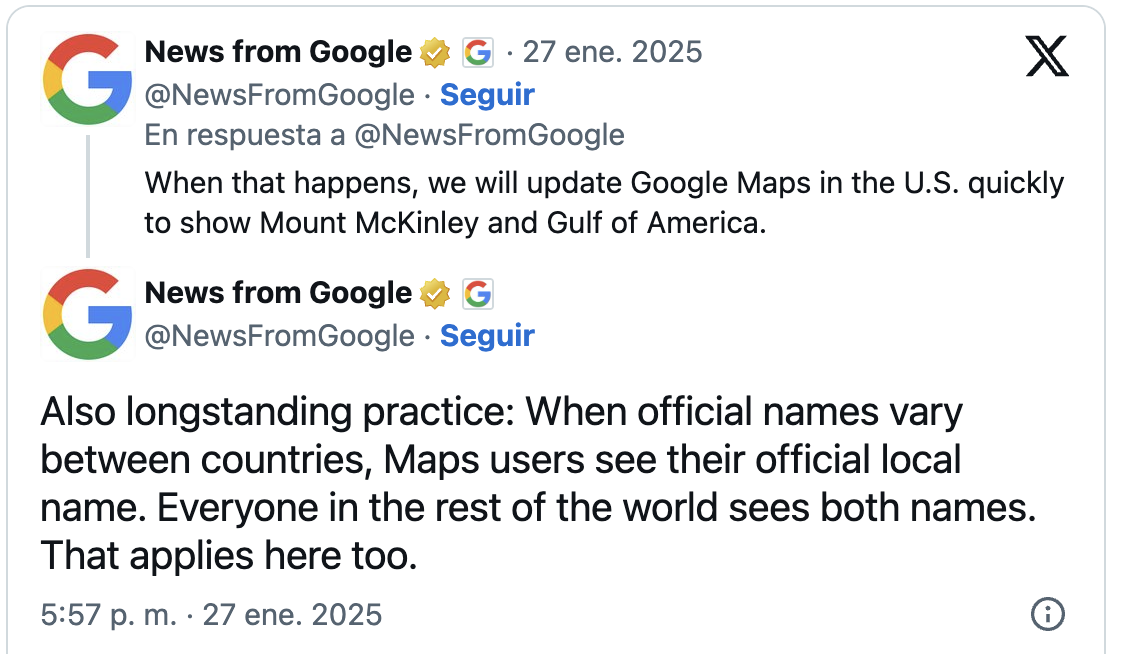Click the second tweet's @NewsFromGoogle handle
This screenshot has height=654, width=1128.
[x=280, y=336]
